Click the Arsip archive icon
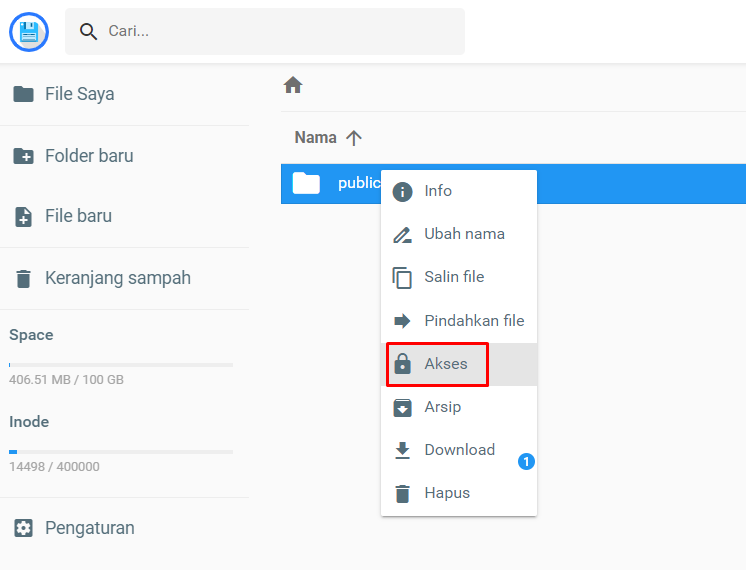746x570 pixels. 403,408
